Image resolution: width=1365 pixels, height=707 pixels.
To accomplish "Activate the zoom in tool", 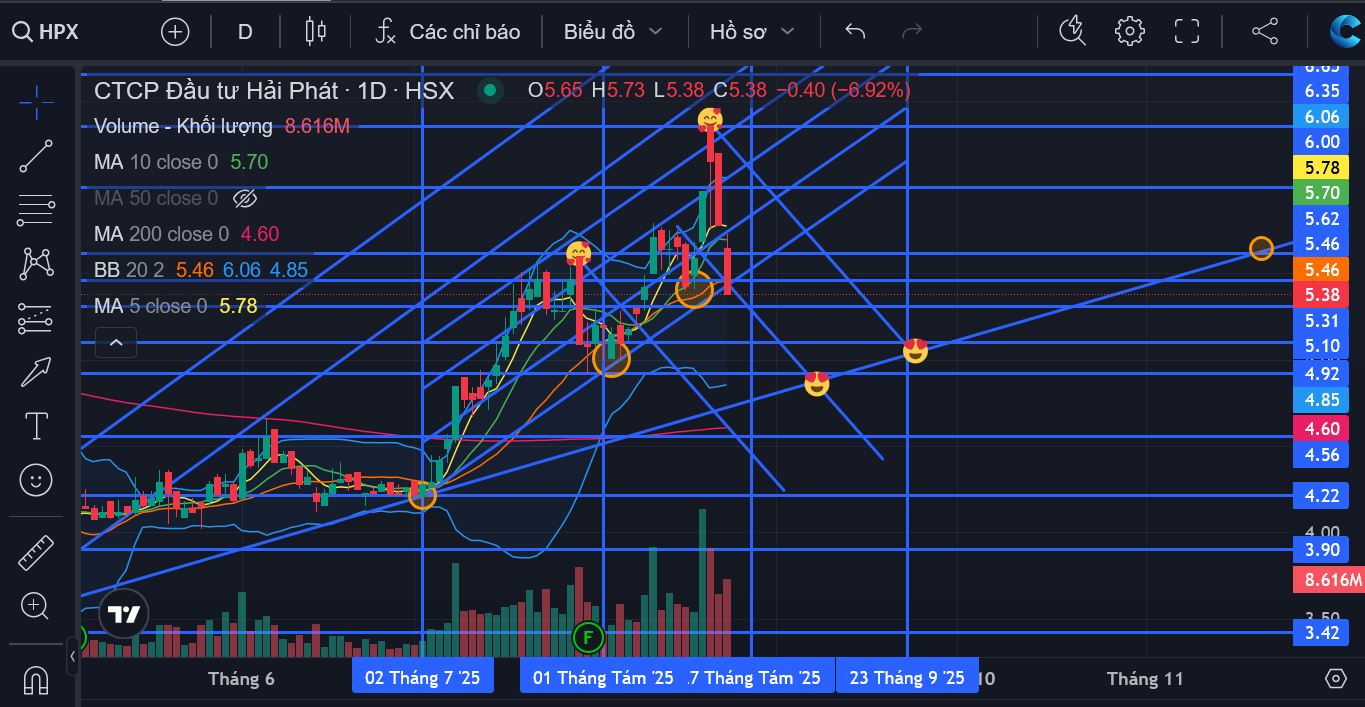I will pos(37,605).
